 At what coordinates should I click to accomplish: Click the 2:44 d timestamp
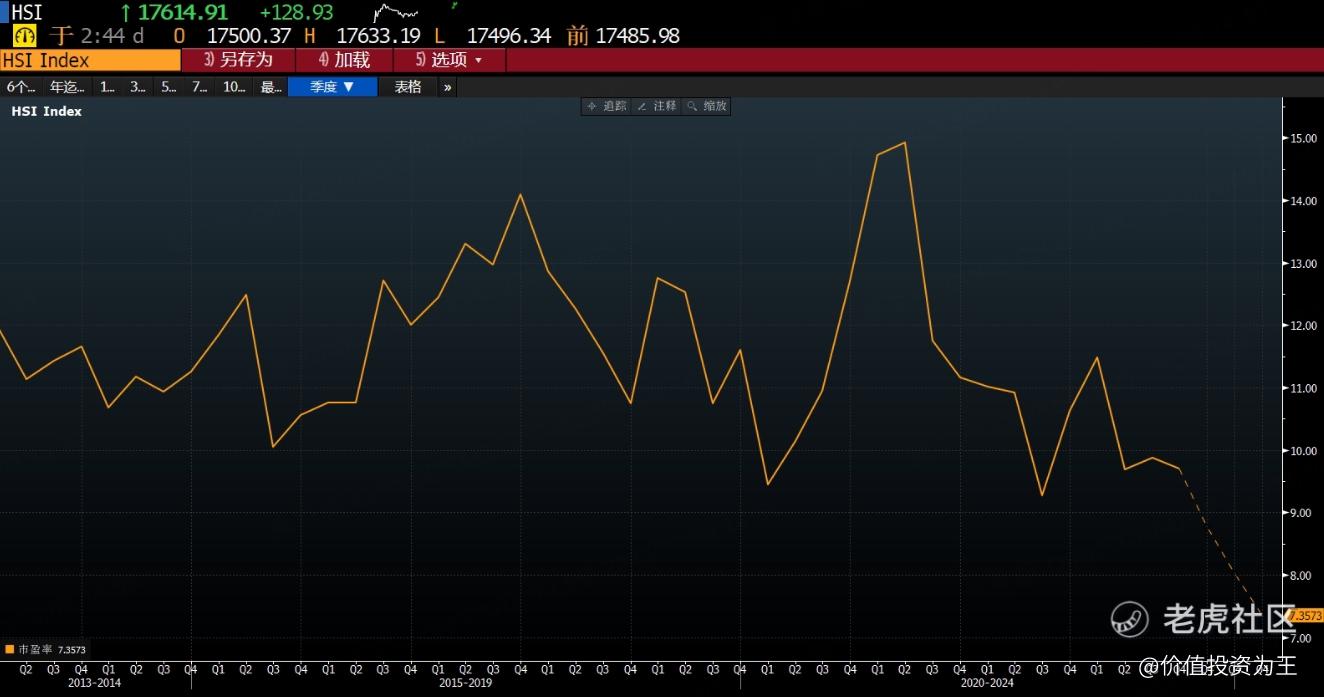coord(112,36)
